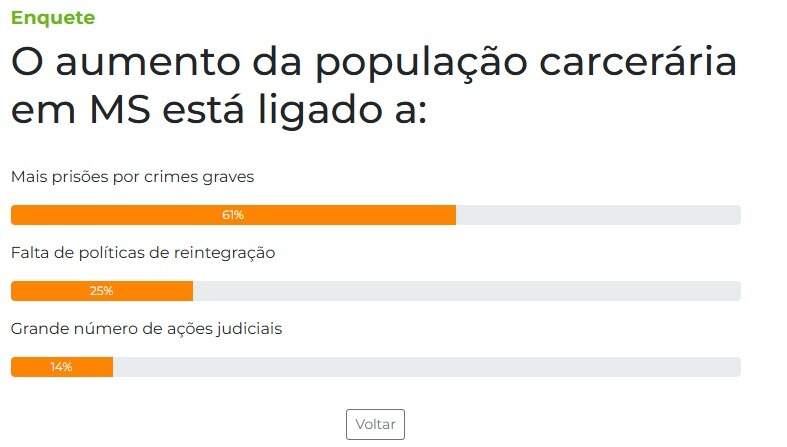The image size is (787, 447).
Task: Click gray unfilled part of reintegração bar
Action: pyautogui.click(x=467, y=291)
